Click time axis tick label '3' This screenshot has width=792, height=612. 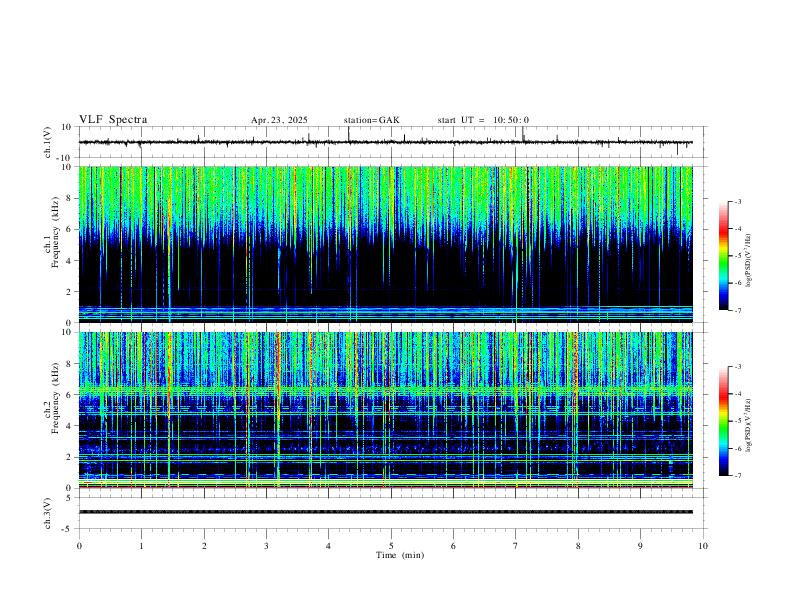(266, 546)
